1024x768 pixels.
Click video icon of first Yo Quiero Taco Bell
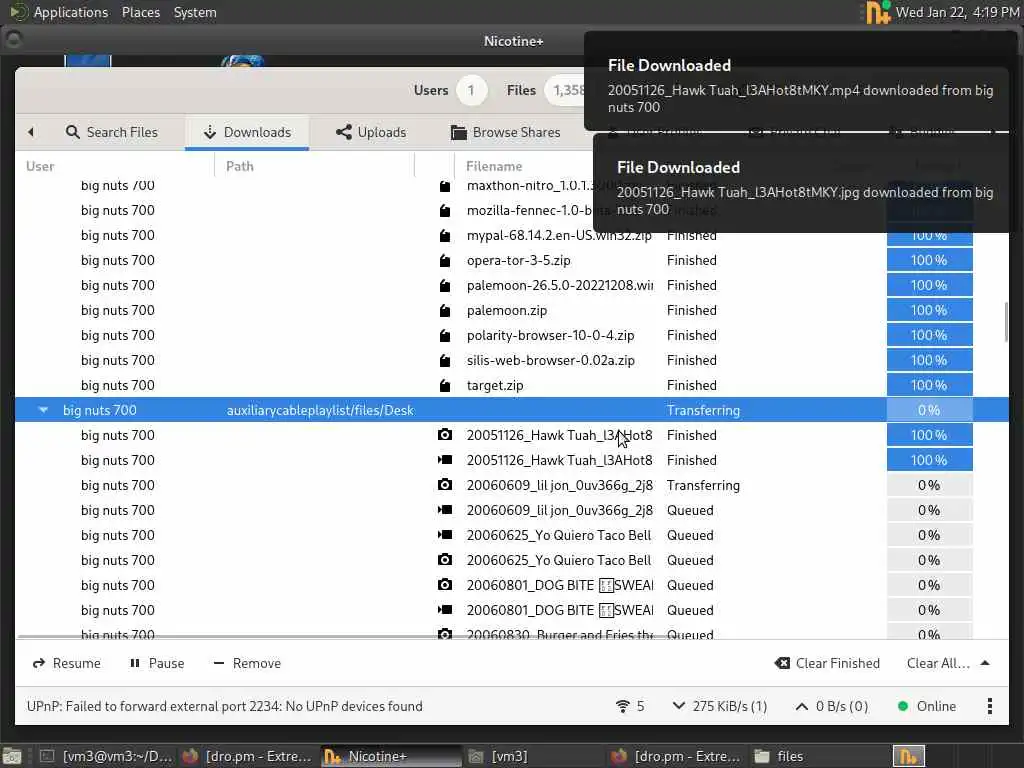point(445,535)
